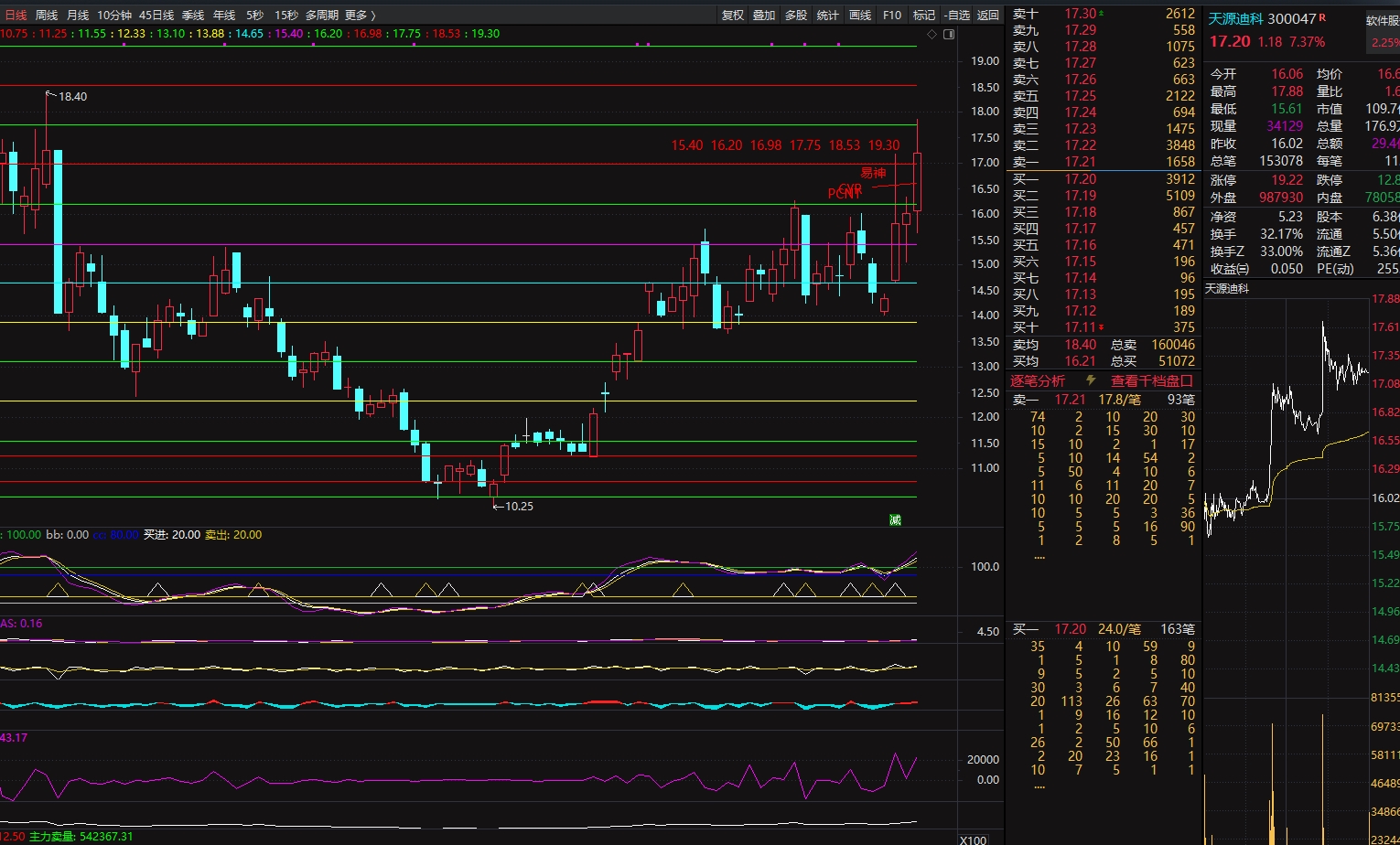The image size is (1400, 845).
Task: Click the 天源迪科 stock name header
Action: [x=1236, y=18]
